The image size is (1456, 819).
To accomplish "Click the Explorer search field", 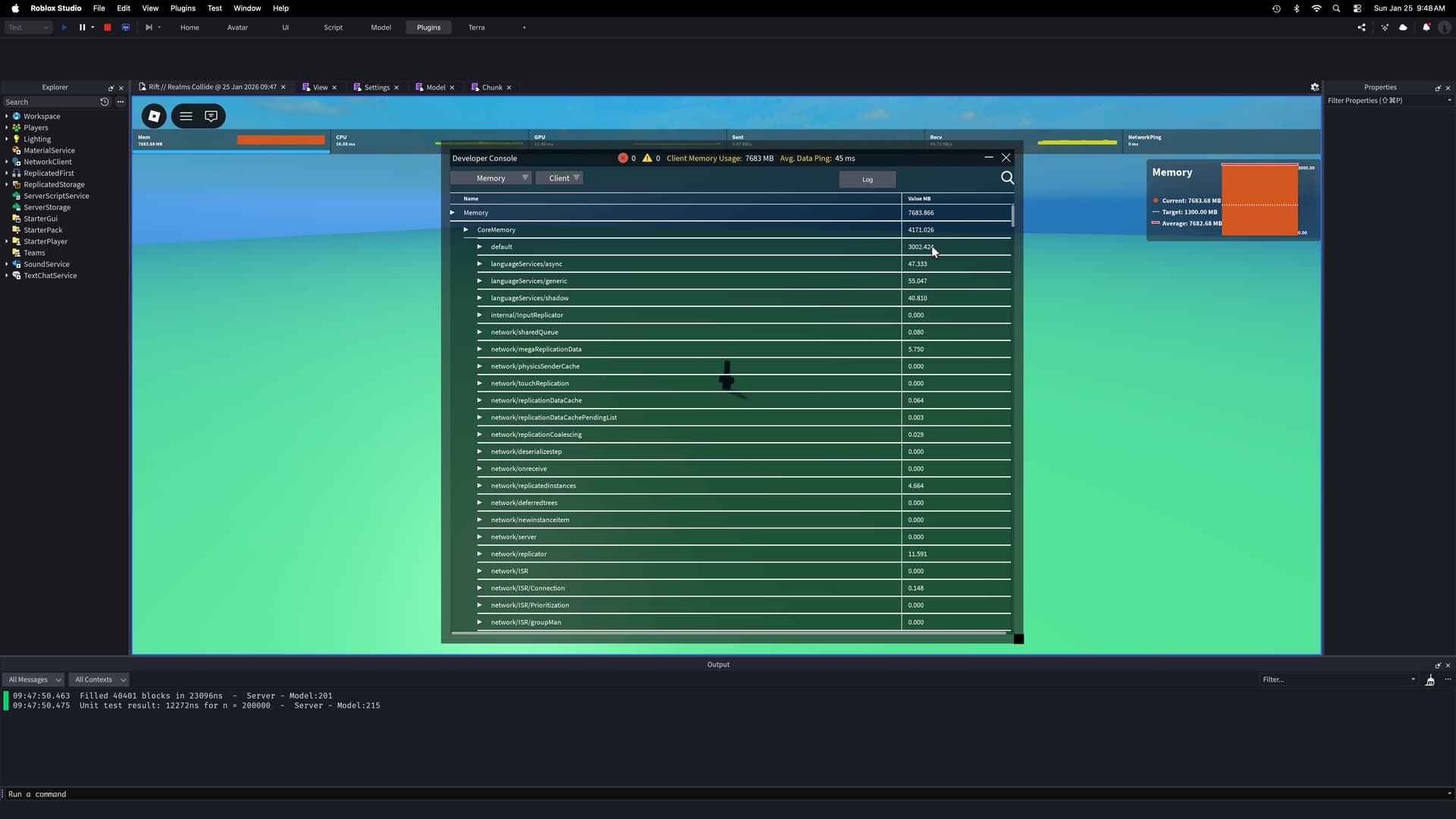I will click(x=49, y=102).
